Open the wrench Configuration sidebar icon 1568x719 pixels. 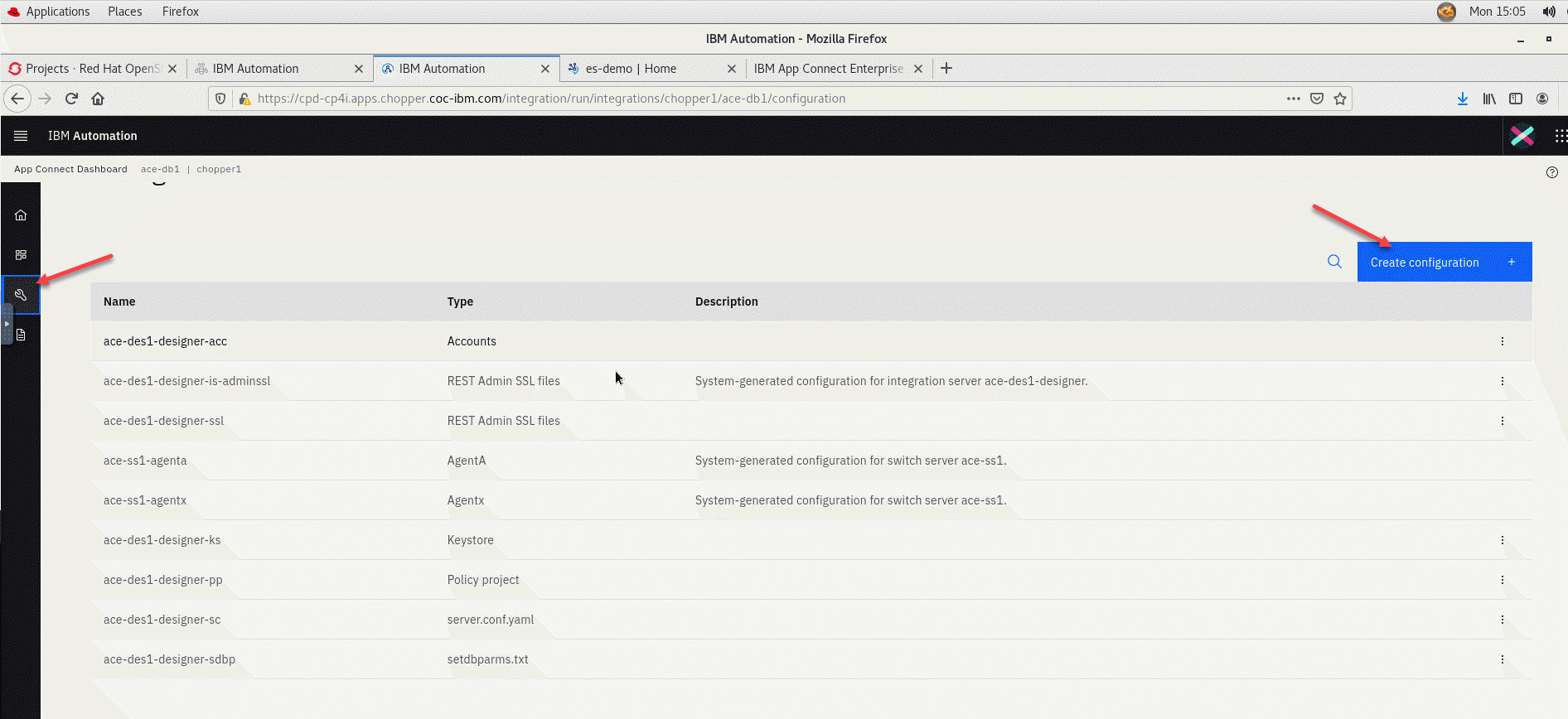21,295
